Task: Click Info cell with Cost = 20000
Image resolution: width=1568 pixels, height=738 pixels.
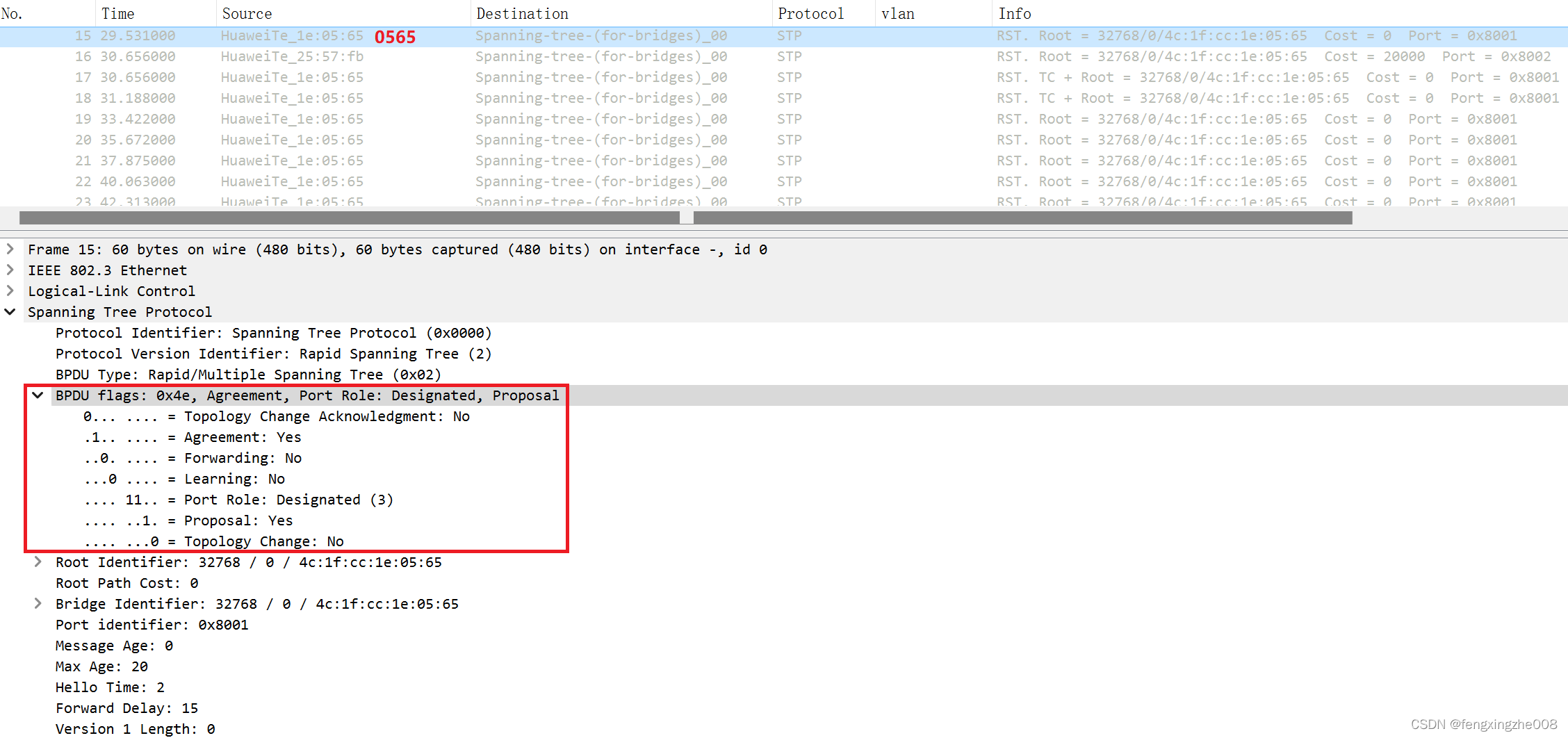Action: (x=1273, y=57)
